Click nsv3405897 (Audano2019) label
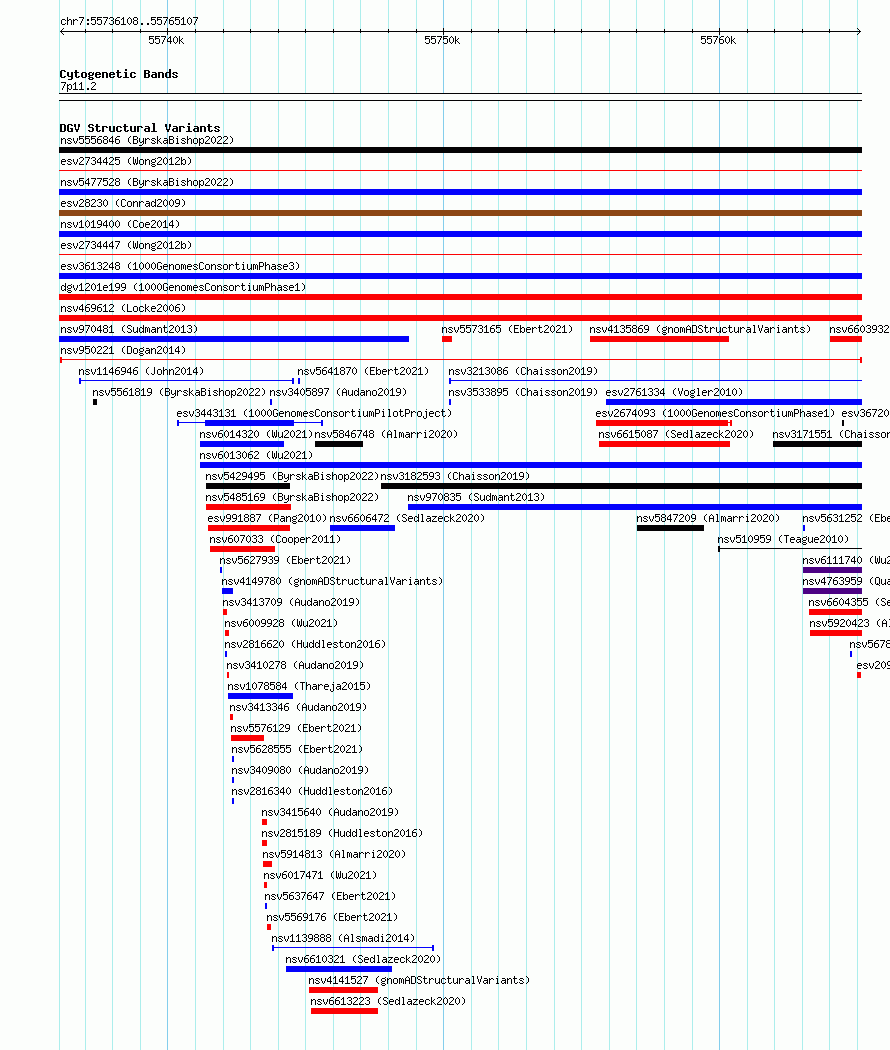The width and height of the screenshot is (890, 1050). (338, 392)
